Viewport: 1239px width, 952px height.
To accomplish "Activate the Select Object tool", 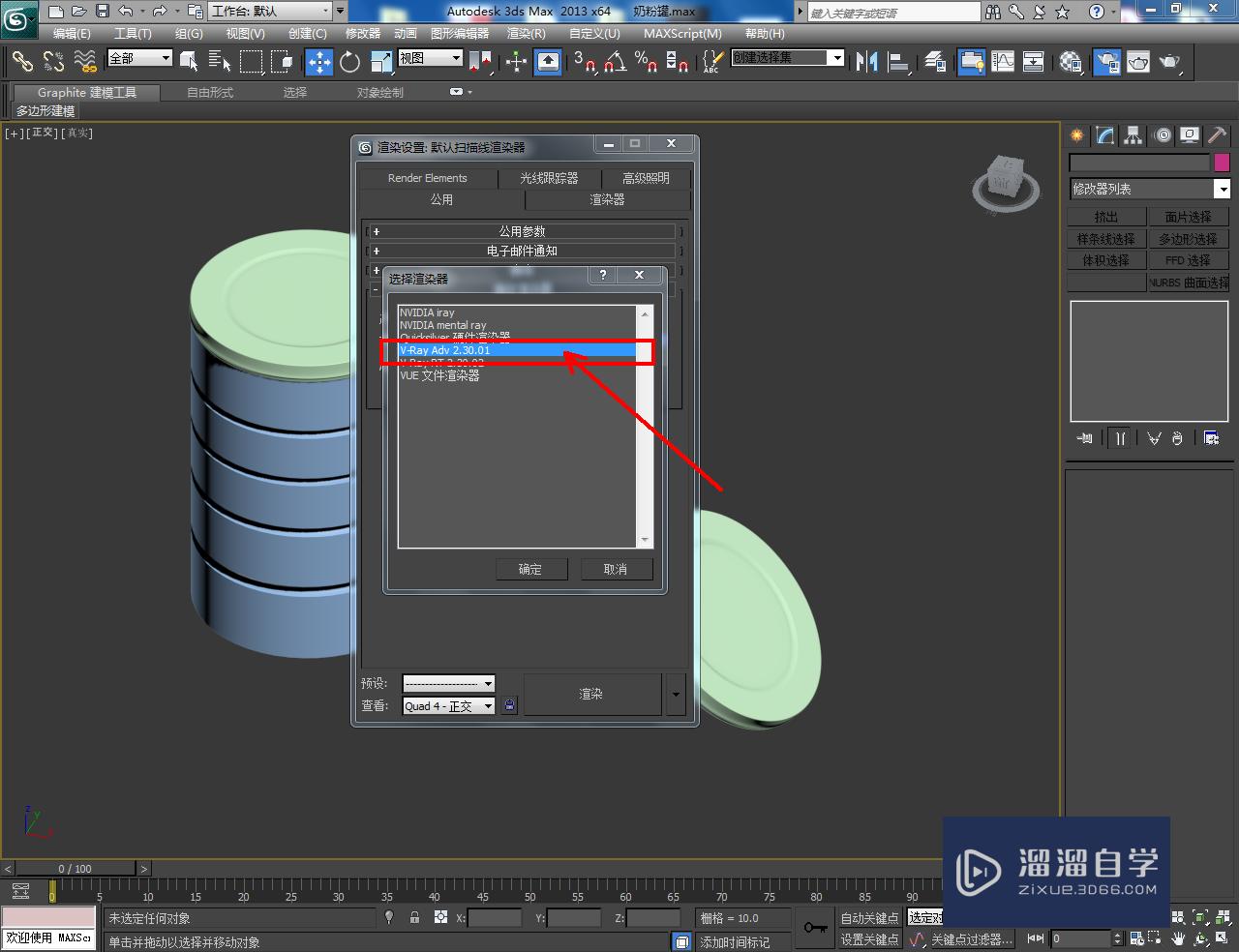I will tap(190, 62).
